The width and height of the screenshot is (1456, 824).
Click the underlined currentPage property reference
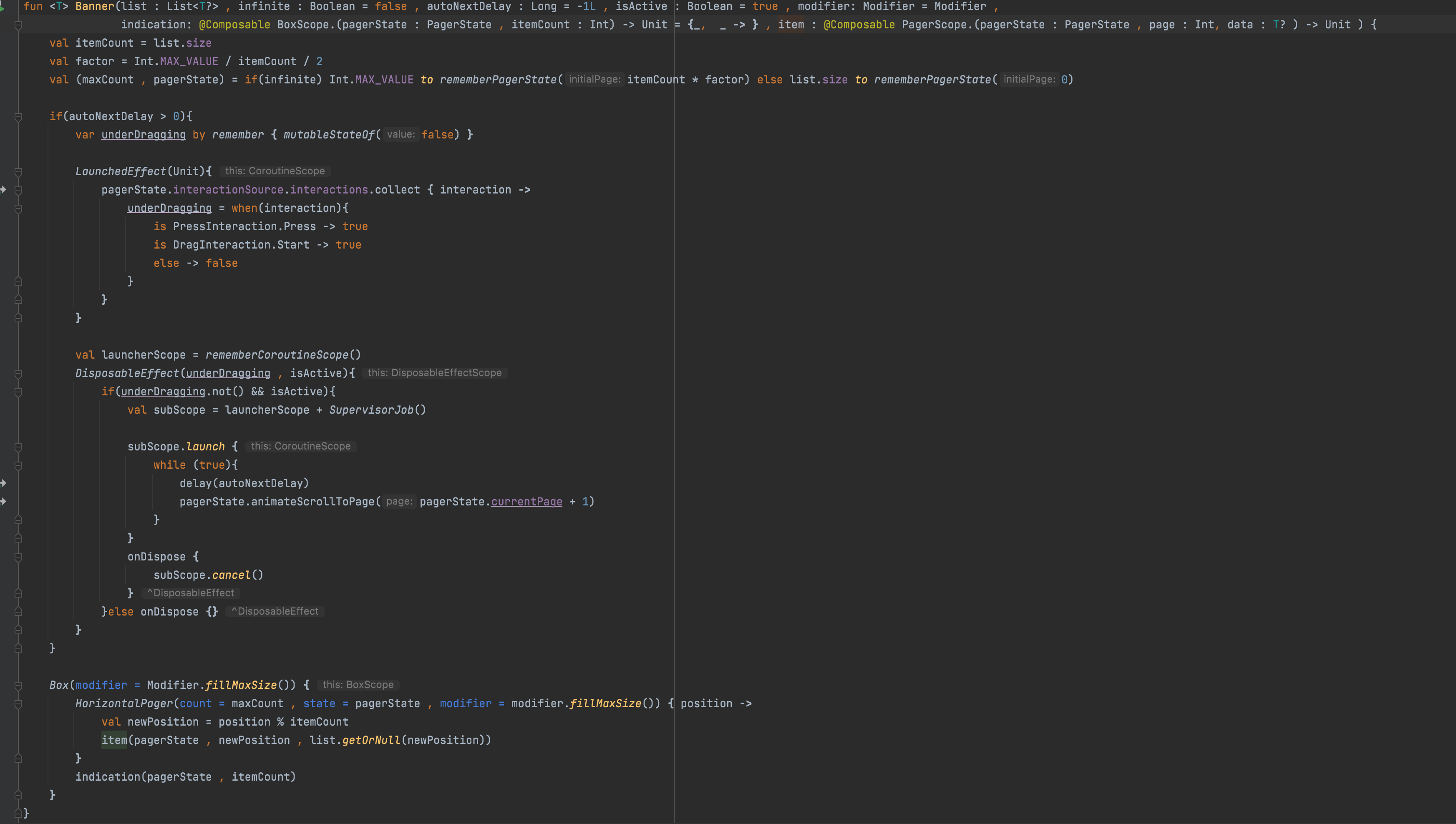tap(526, 501)
